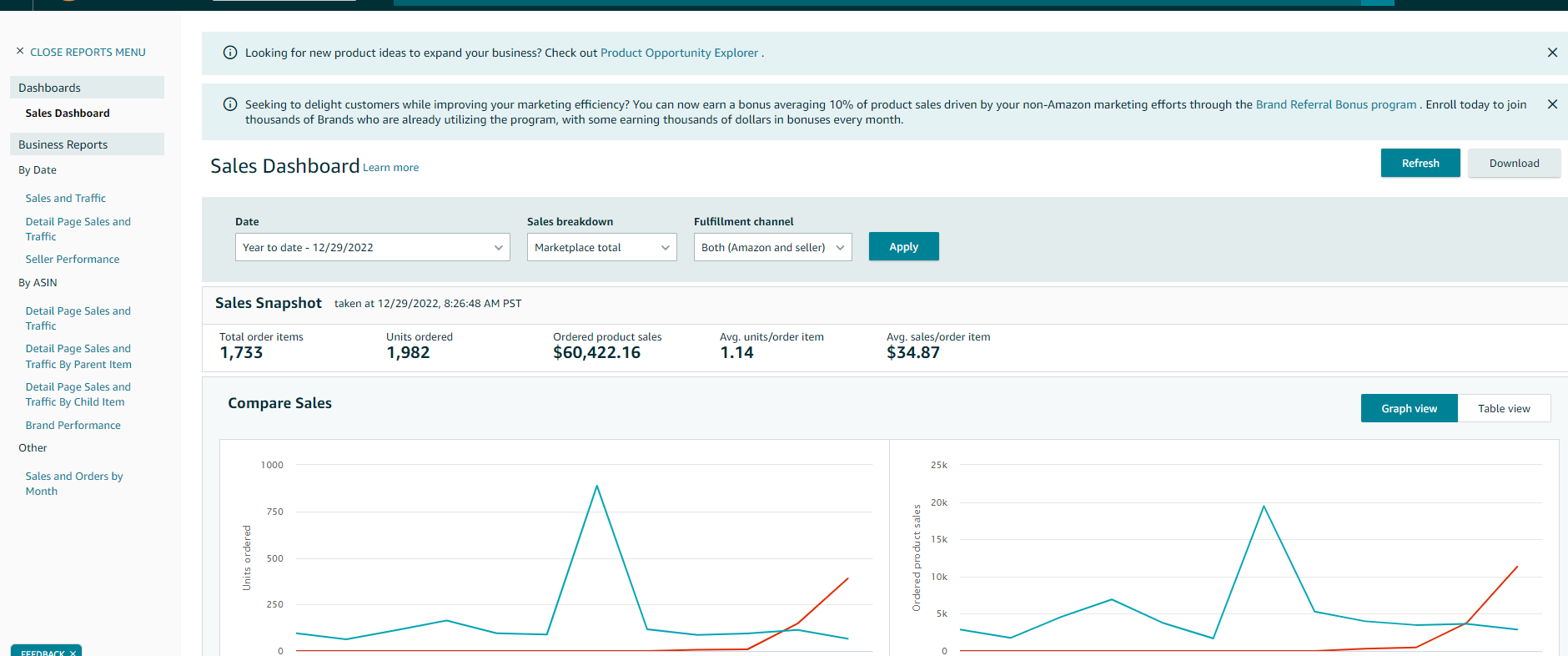Refresh the Sales Dashboard

click(x=1420, y=163)
